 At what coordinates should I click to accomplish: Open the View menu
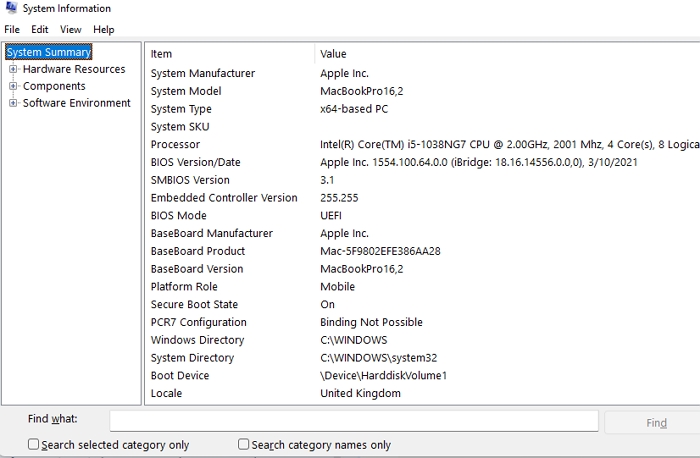point(71,29)
